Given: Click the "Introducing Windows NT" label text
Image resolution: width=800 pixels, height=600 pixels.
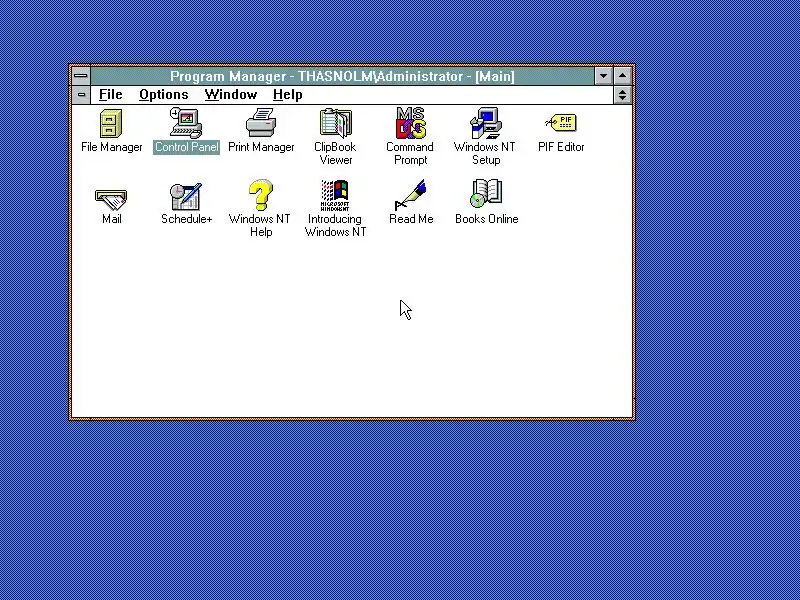Looking at the screenshot, I should 335,225.
